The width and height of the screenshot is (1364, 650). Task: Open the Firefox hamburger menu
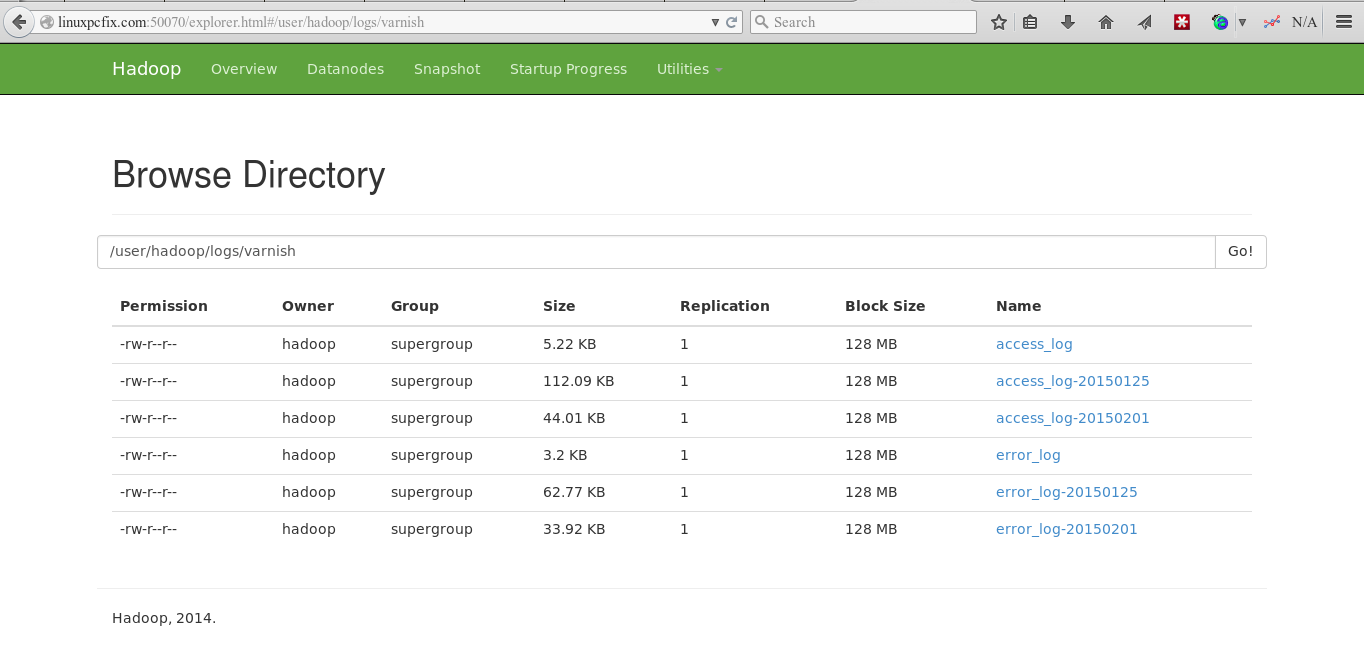pyautogui.click(x=1344, y=22)
